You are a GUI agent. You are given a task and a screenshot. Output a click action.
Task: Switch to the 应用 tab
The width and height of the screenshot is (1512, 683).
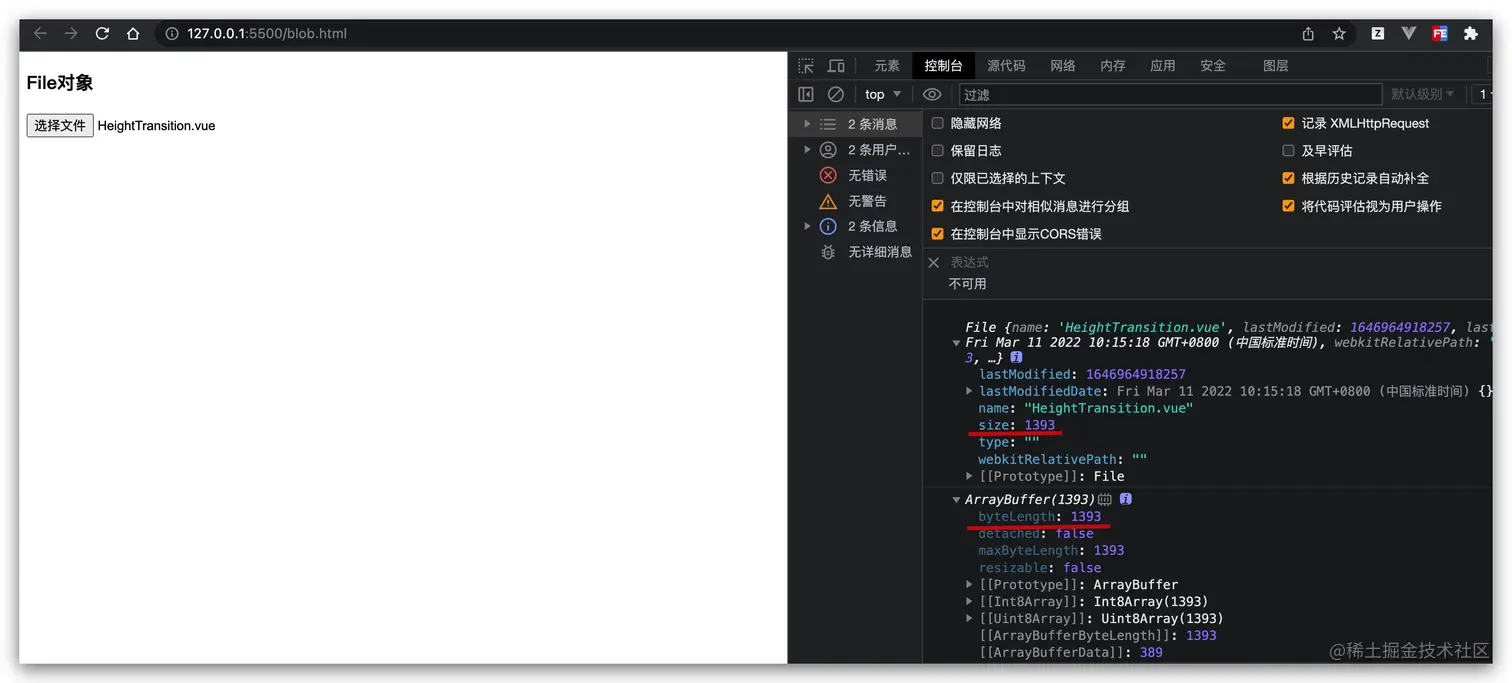[1163, 66]
